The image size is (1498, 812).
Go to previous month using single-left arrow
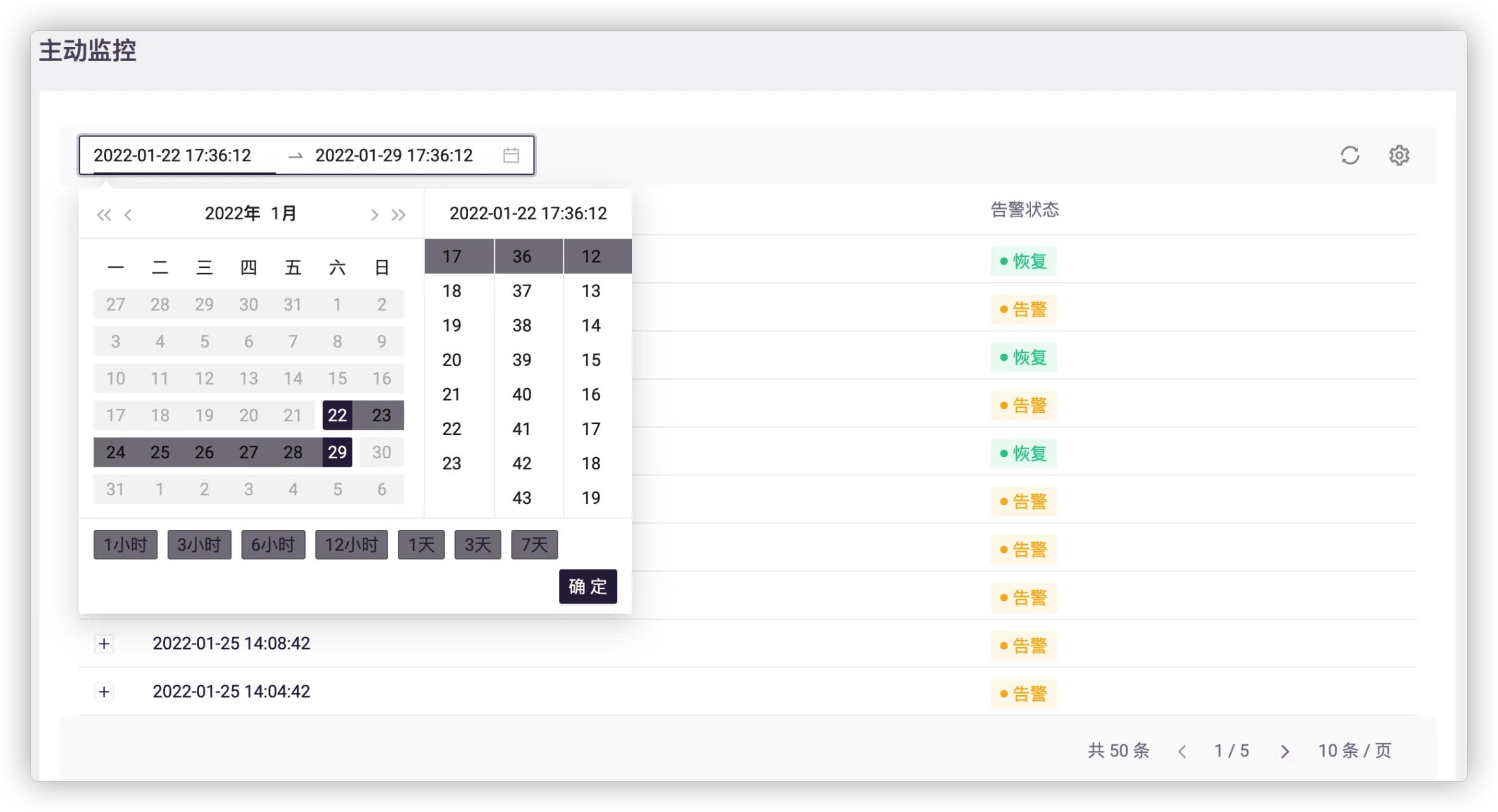pyautogui.click(x=128, y=215)
